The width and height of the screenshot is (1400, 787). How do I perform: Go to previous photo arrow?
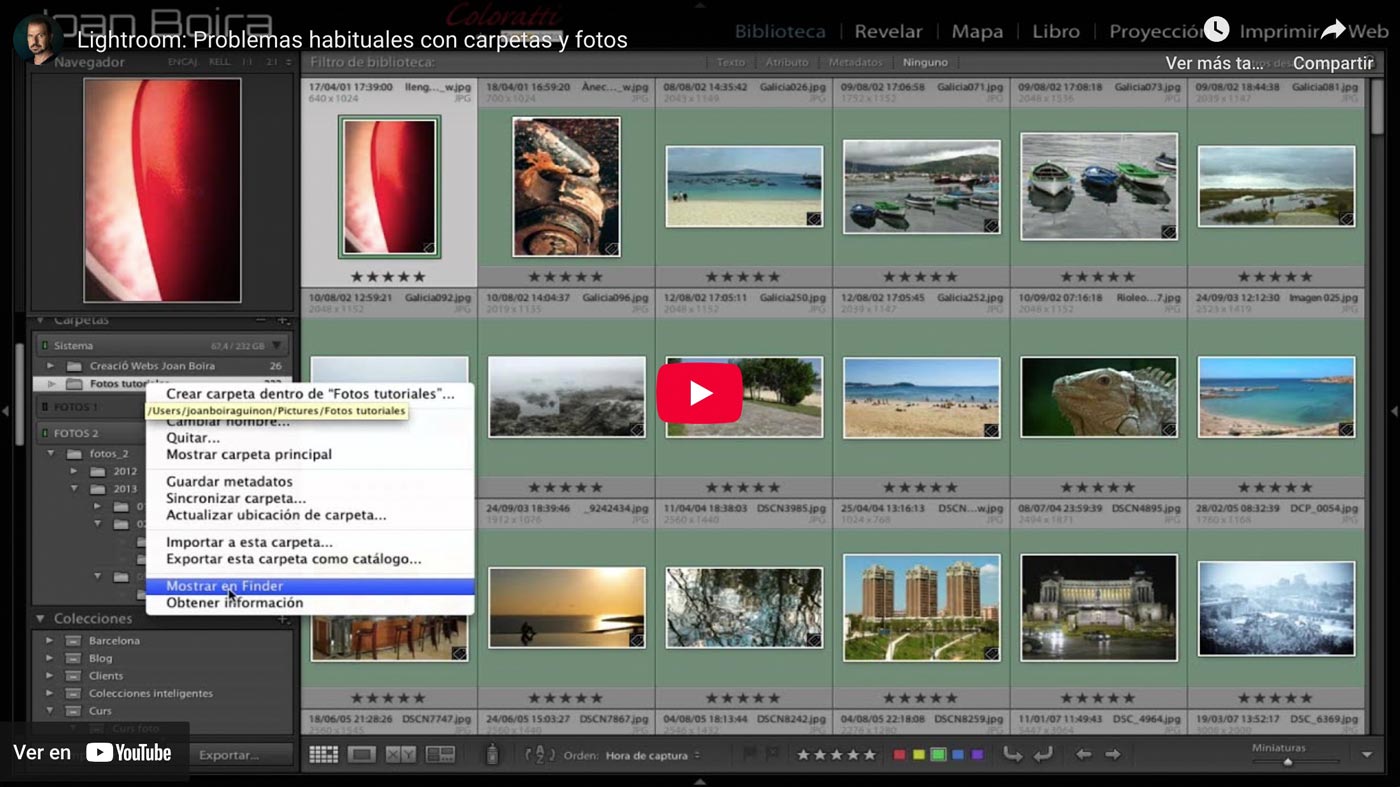click(x=1083, y=755)
